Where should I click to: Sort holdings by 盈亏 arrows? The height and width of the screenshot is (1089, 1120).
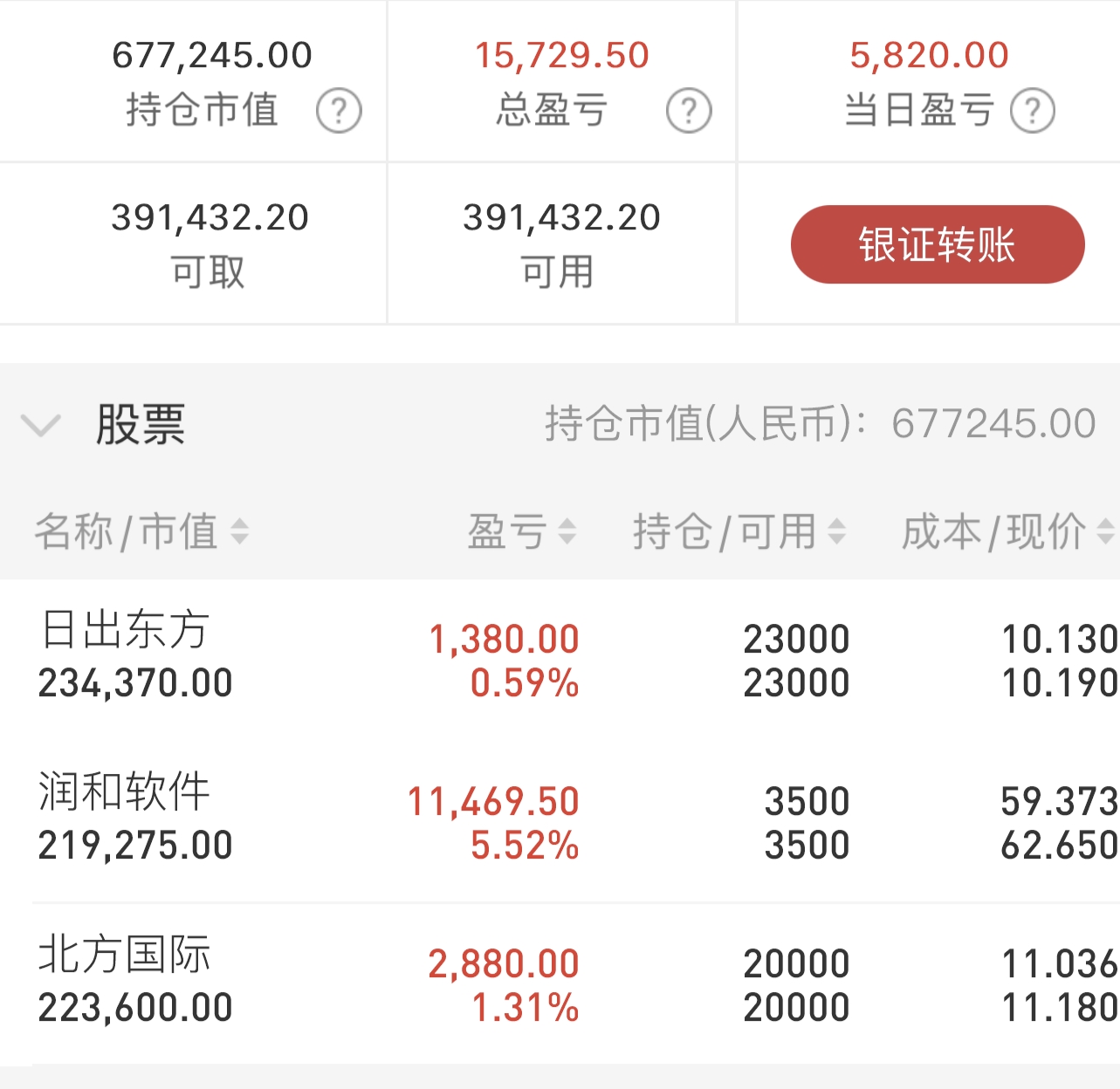567,531
